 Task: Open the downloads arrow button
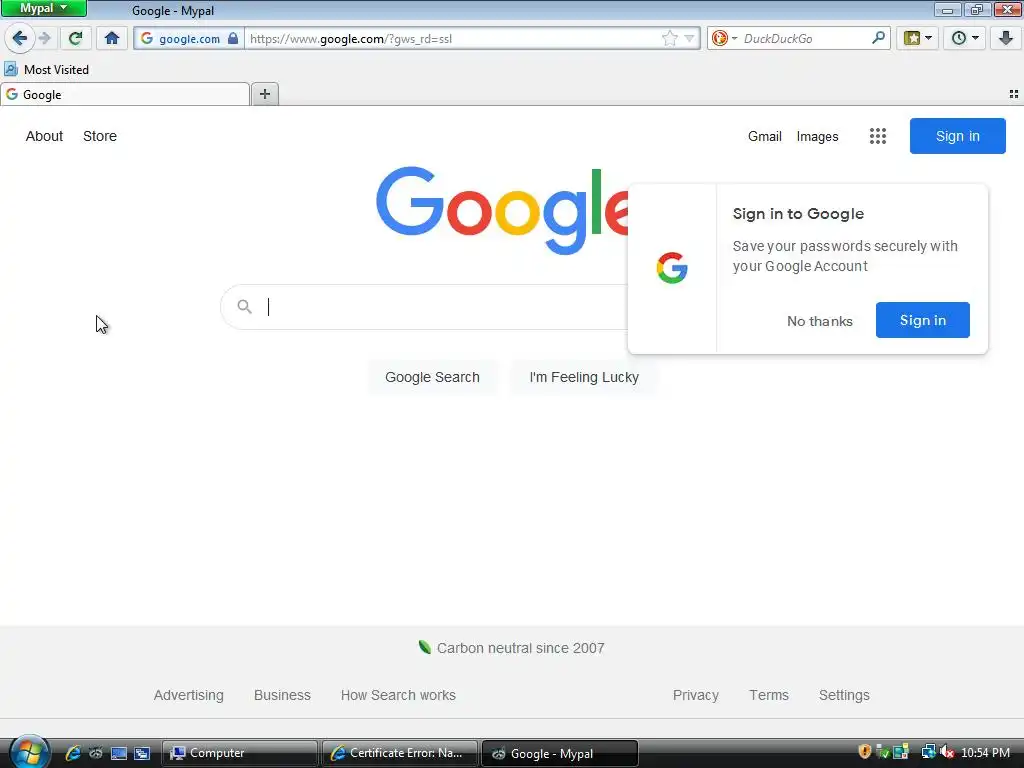coord(1006,39)
